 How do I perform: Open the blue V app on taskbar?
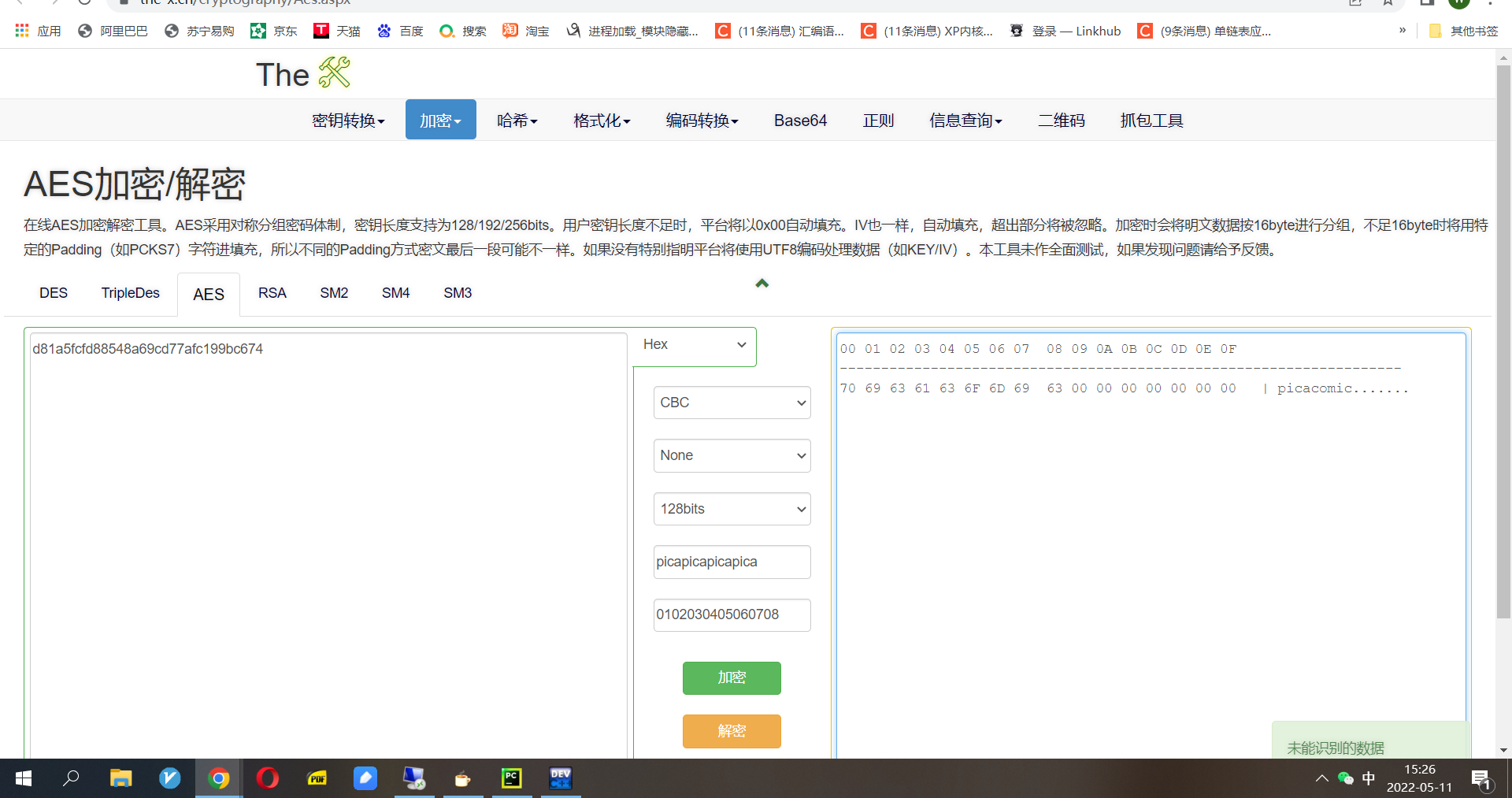click(169, 778)
